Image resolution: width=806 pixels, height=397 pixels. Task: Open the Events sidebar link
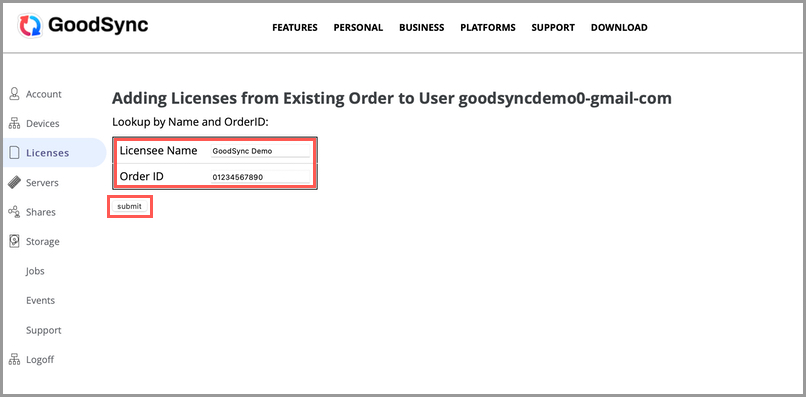pos(40,300)
